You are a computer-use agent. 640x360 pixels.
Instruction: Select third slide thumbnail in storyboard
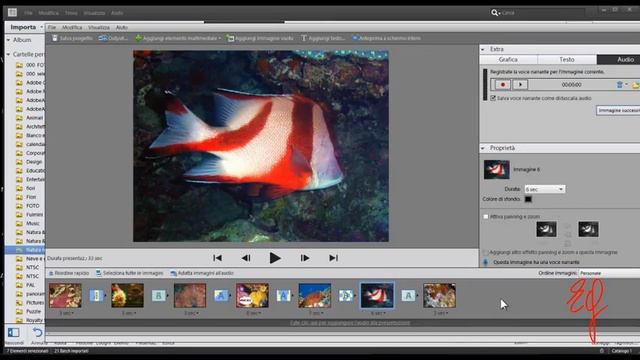click(x=190, y=296)
